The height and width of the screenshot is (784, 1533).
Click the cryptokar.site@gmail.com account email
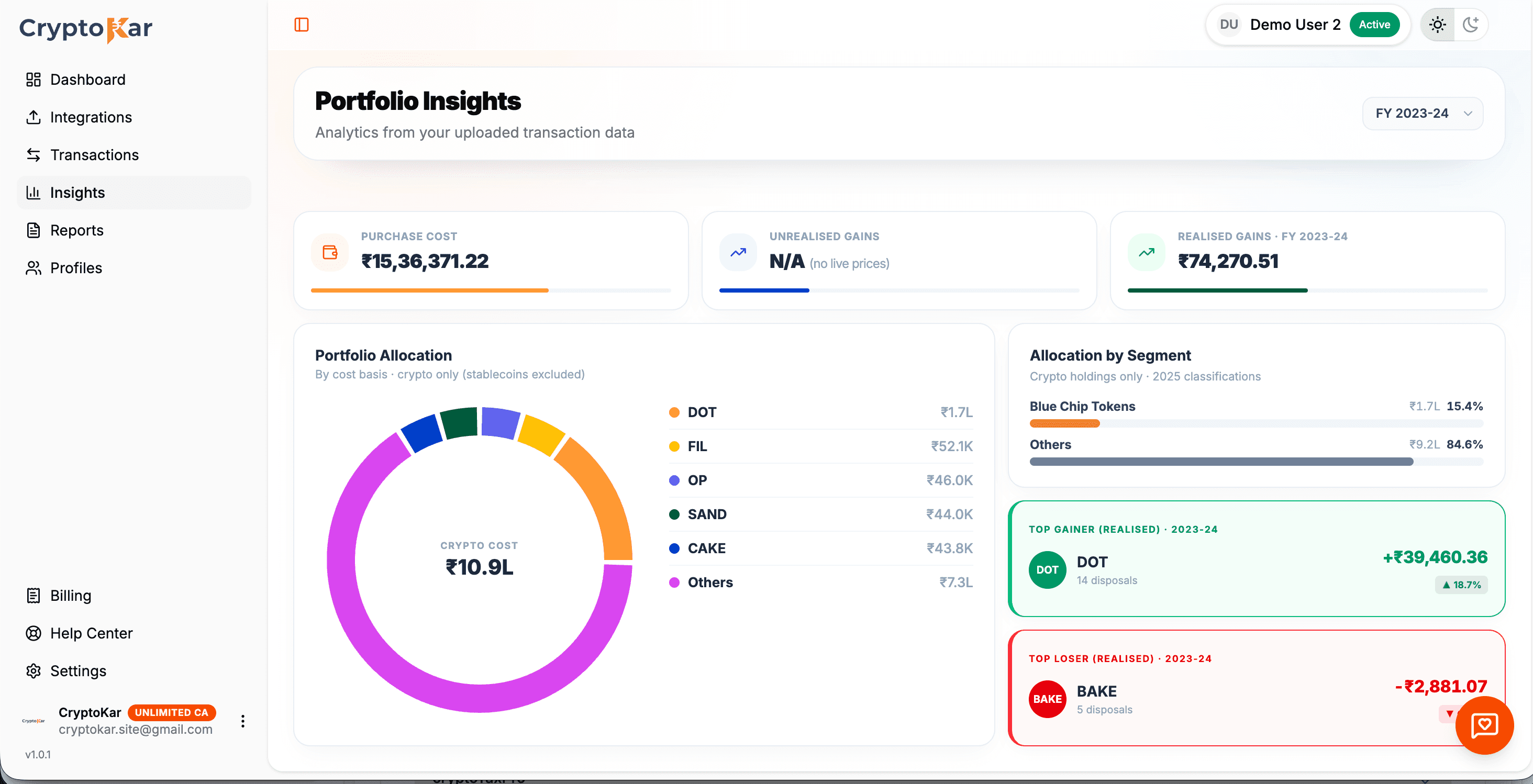(136, 729)
